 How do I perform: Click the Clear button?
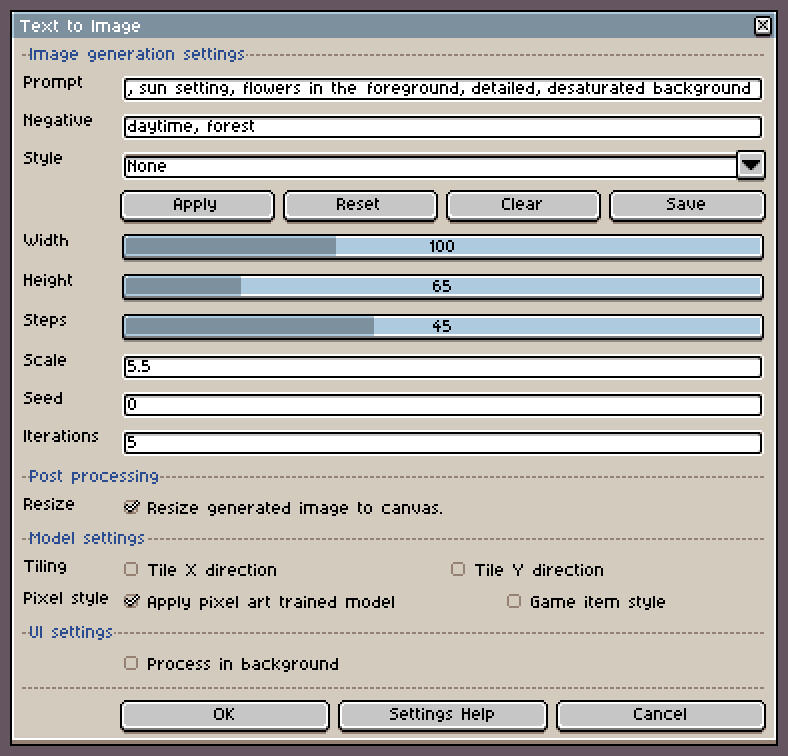pyautogui.click(x=522, y=204)
